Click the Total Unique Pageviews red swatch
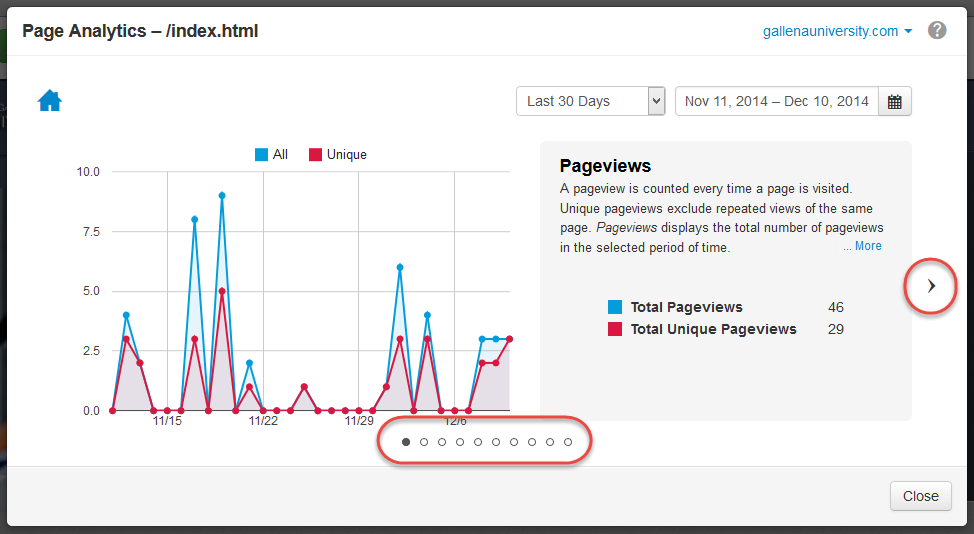Image resolution: width=974 pixels, height=534 pixels. point(615,329)
